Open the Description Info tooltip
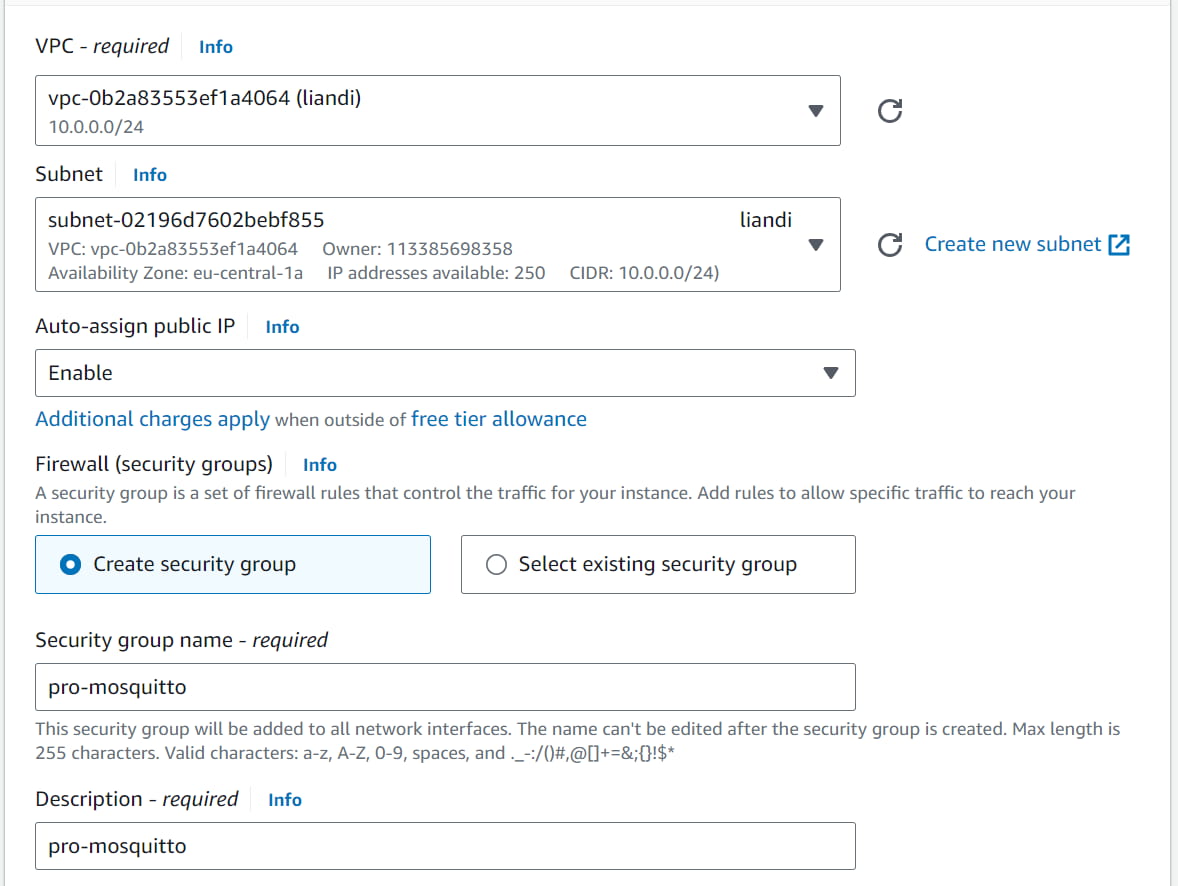 coord(284,799)
